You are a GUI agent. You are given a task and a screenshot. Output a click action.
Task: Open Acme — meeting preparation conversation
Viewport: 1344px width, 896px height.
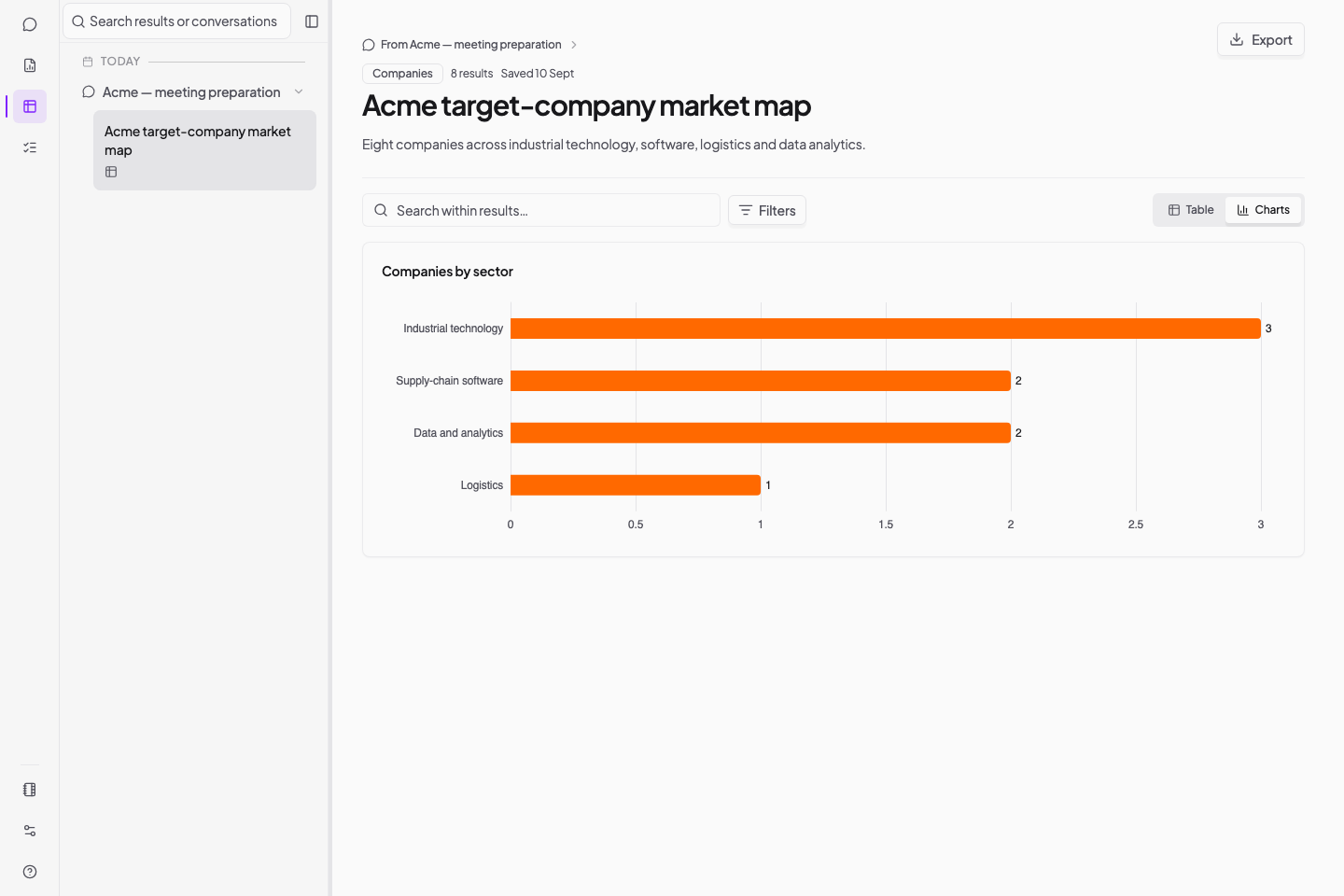pyautogui.click(x=191, y=91)
